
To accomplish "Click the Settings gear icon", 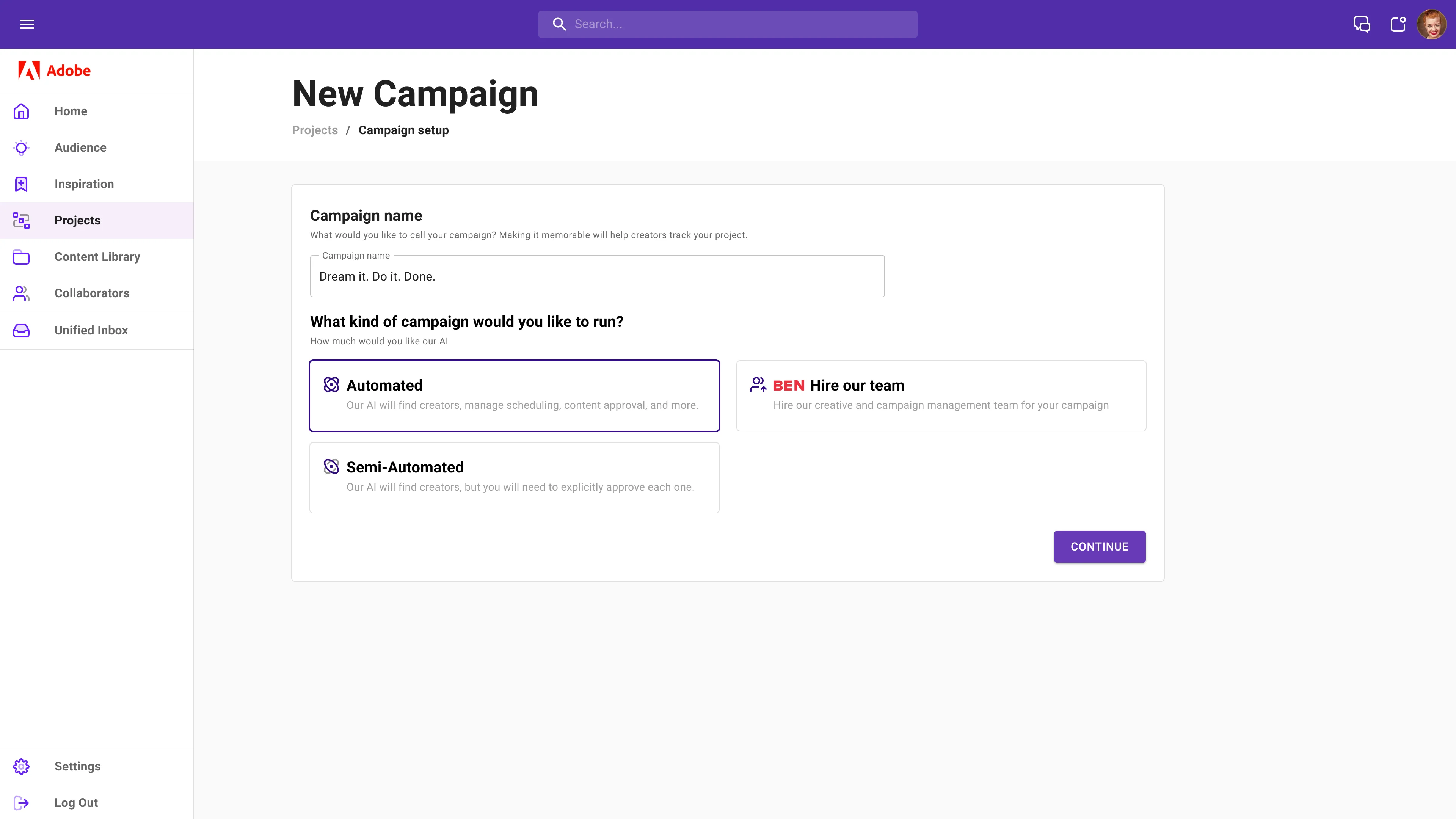I will point(22,766).
